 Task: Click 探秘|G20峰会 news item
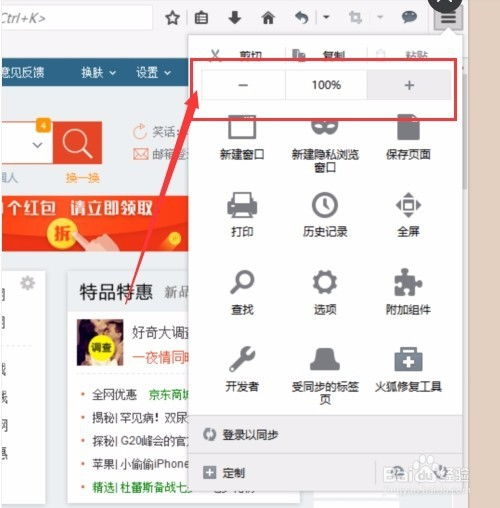[x=140, y=441]
